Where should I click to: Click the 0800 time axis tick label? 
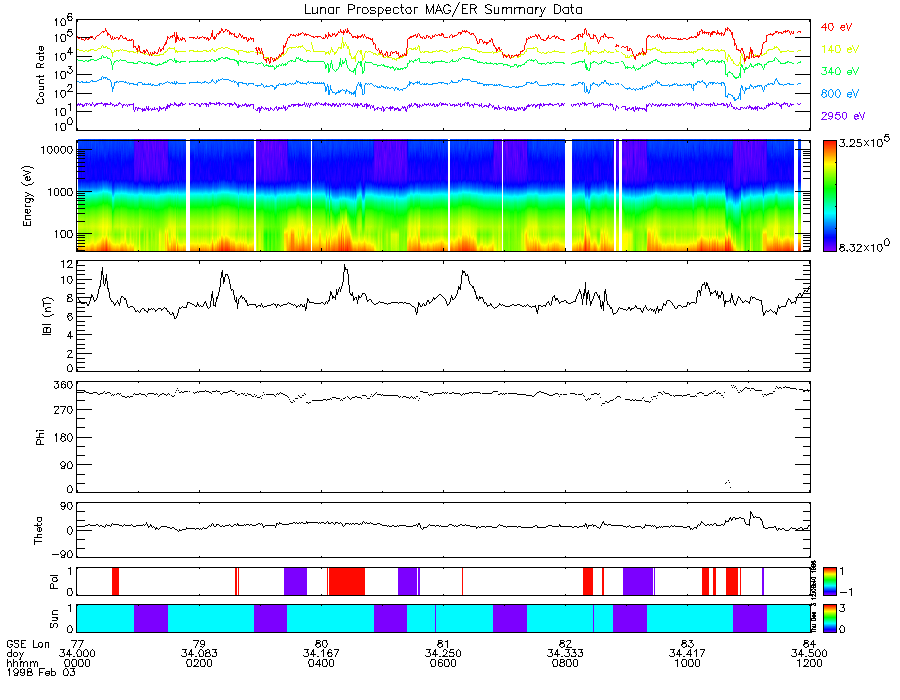565,663
